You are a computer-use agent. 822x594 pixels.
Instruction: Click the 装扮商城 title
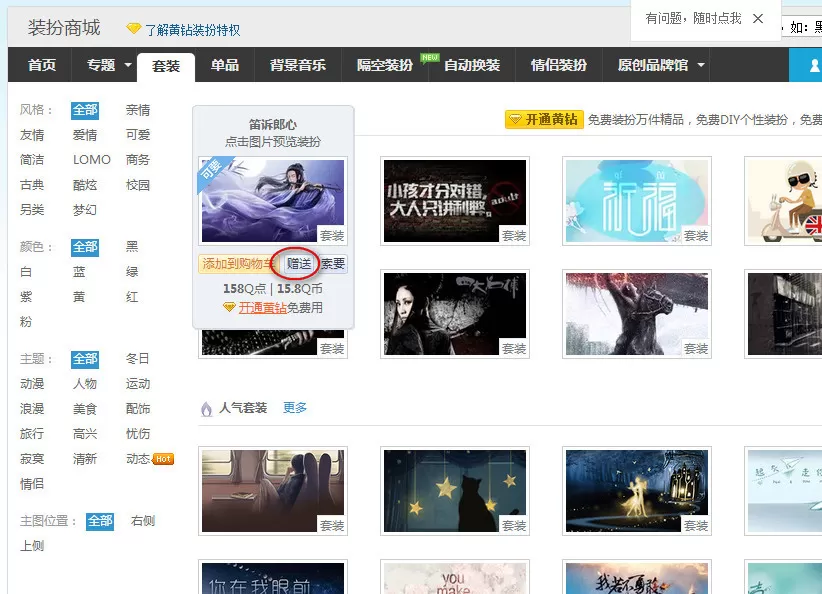click(x=64, y=28)
